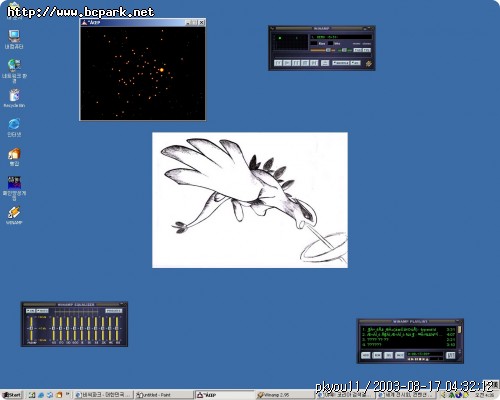This screenshot has height=400, width=500.
Task: Open the playlist REM menu button
Action: [x=377, y=355]
